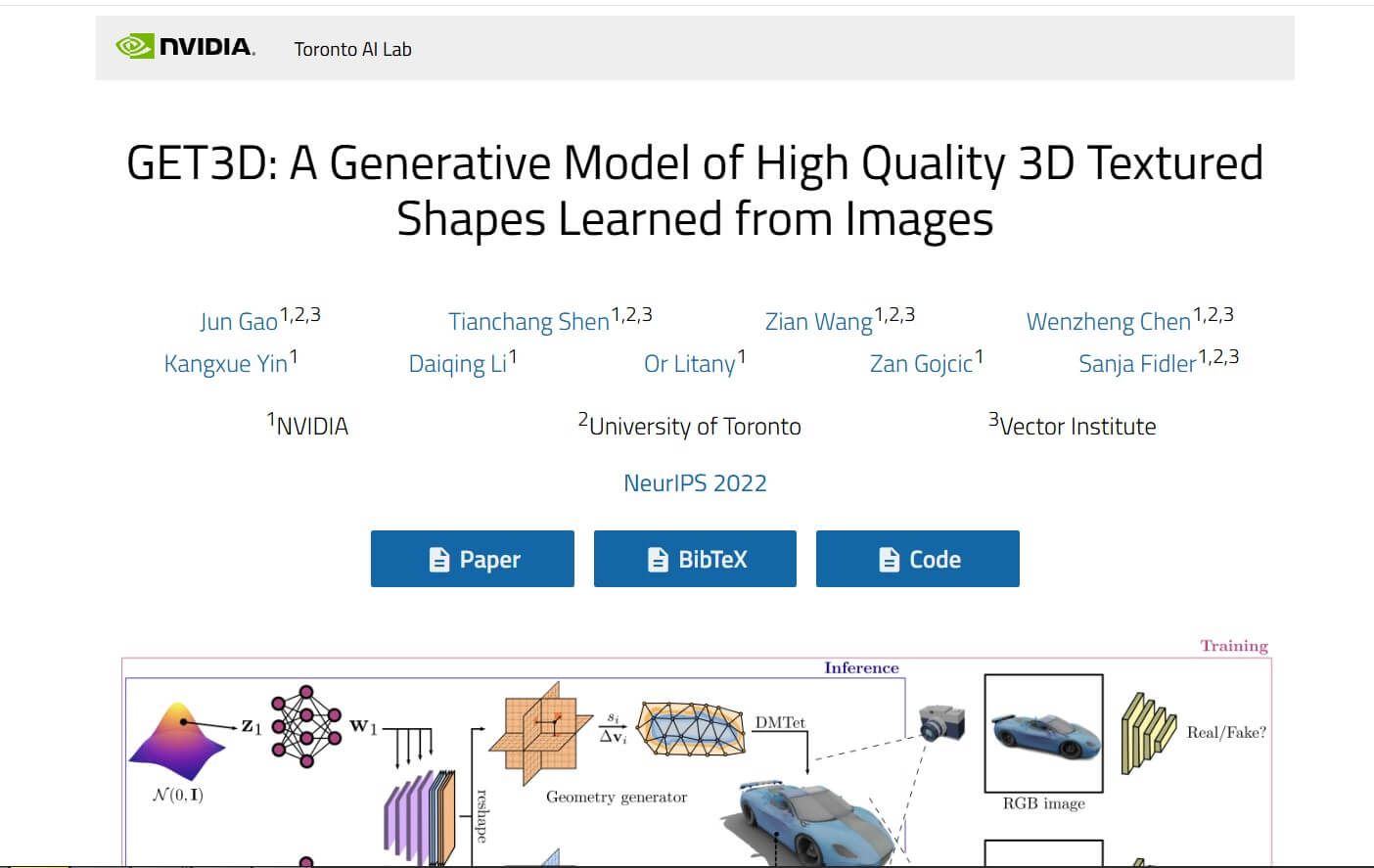Click the Training label on the figure
Viewport: 1374px width, 868px height.
[1234, 646]
